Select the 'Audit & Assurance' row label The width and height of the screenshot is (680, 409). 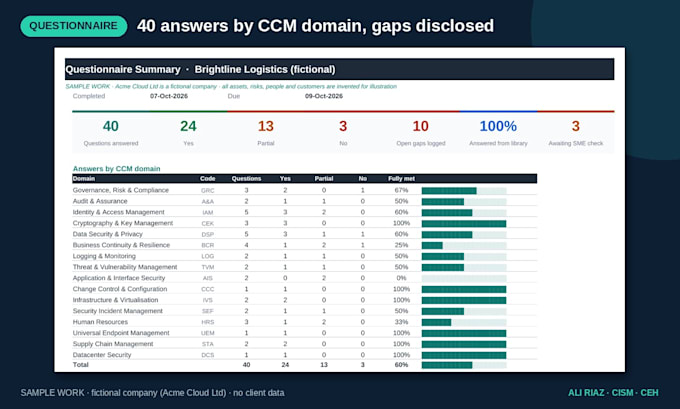pos(100,201)
